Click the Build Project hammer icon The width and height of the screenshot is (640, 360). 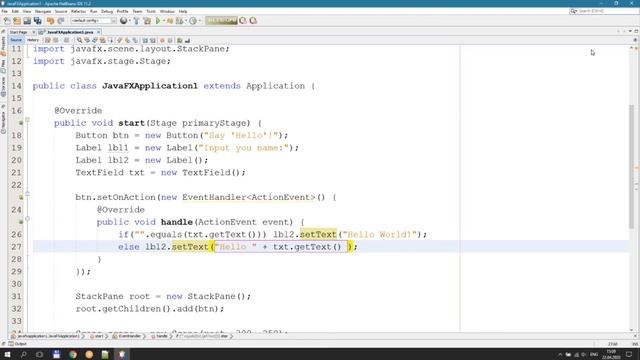point(136,20)
